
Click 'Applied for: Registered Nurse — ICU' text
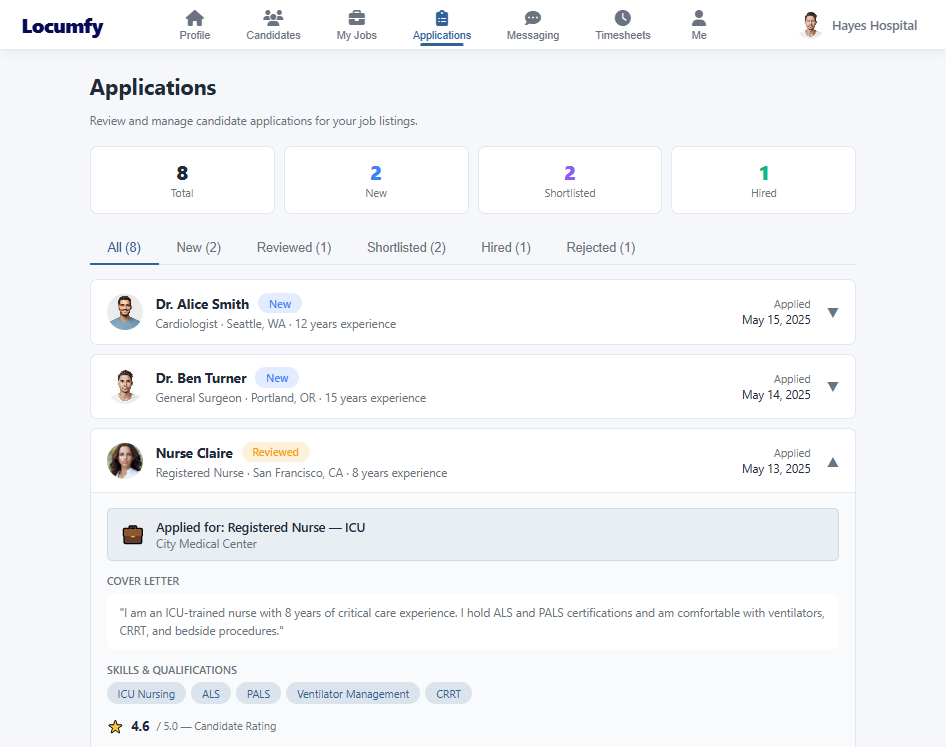pos(260,527)
